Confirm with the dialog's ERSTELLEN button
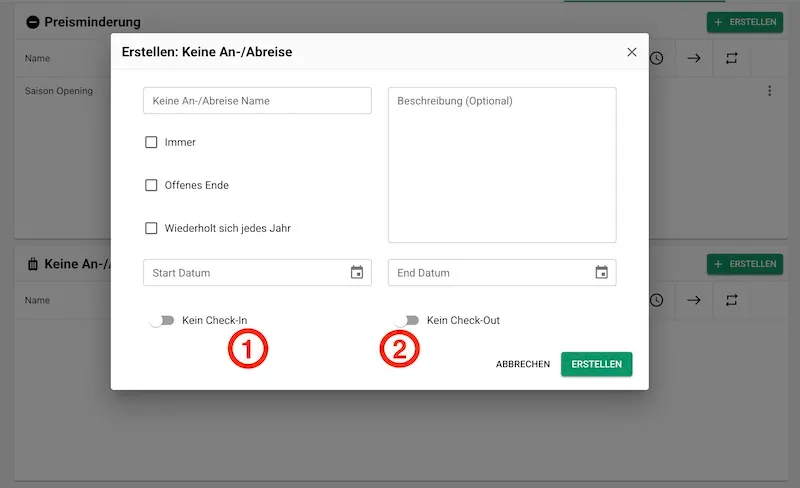800x488 pixels. (x=596, y=364)
